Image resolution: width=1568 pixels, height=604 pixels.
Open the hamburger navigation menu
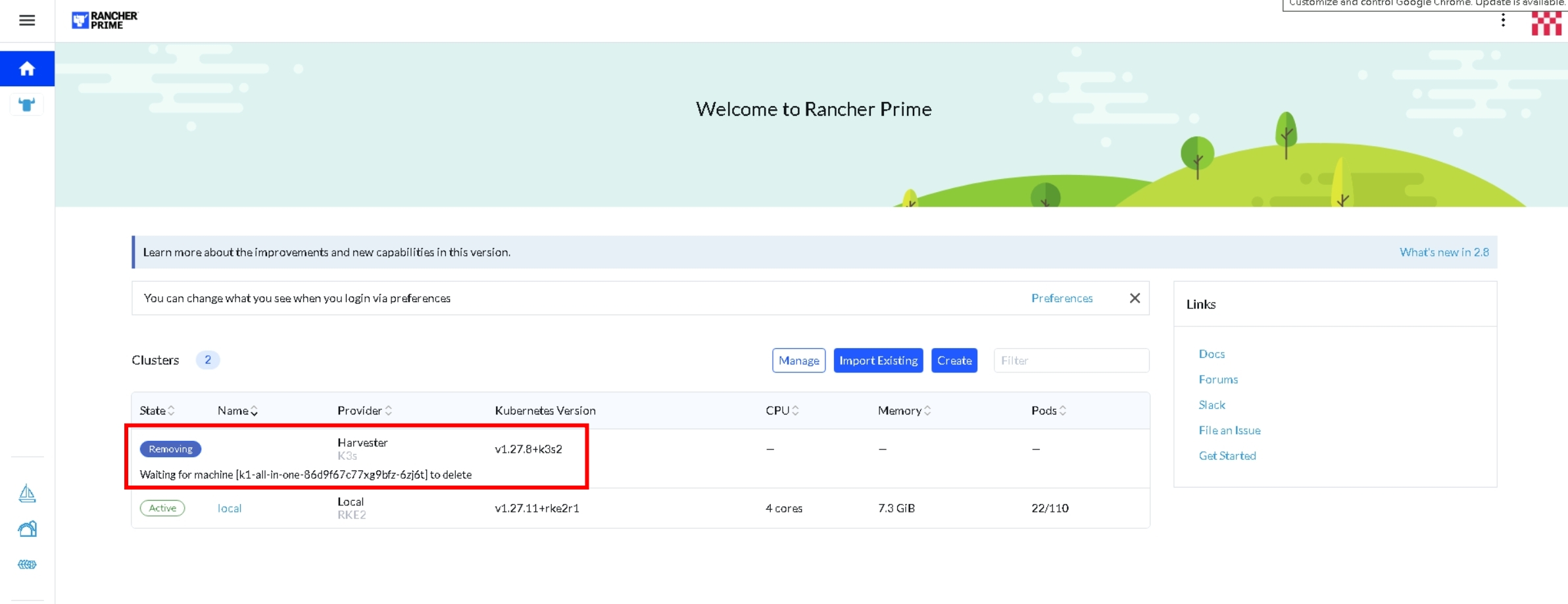(x=27, y=20)
